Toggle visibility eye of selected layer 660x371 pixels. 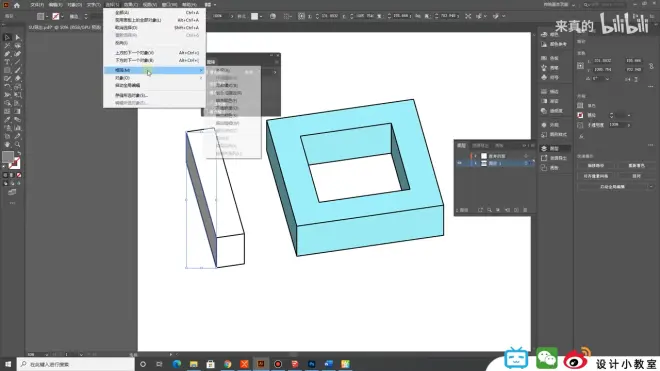(x=459, y=163)
